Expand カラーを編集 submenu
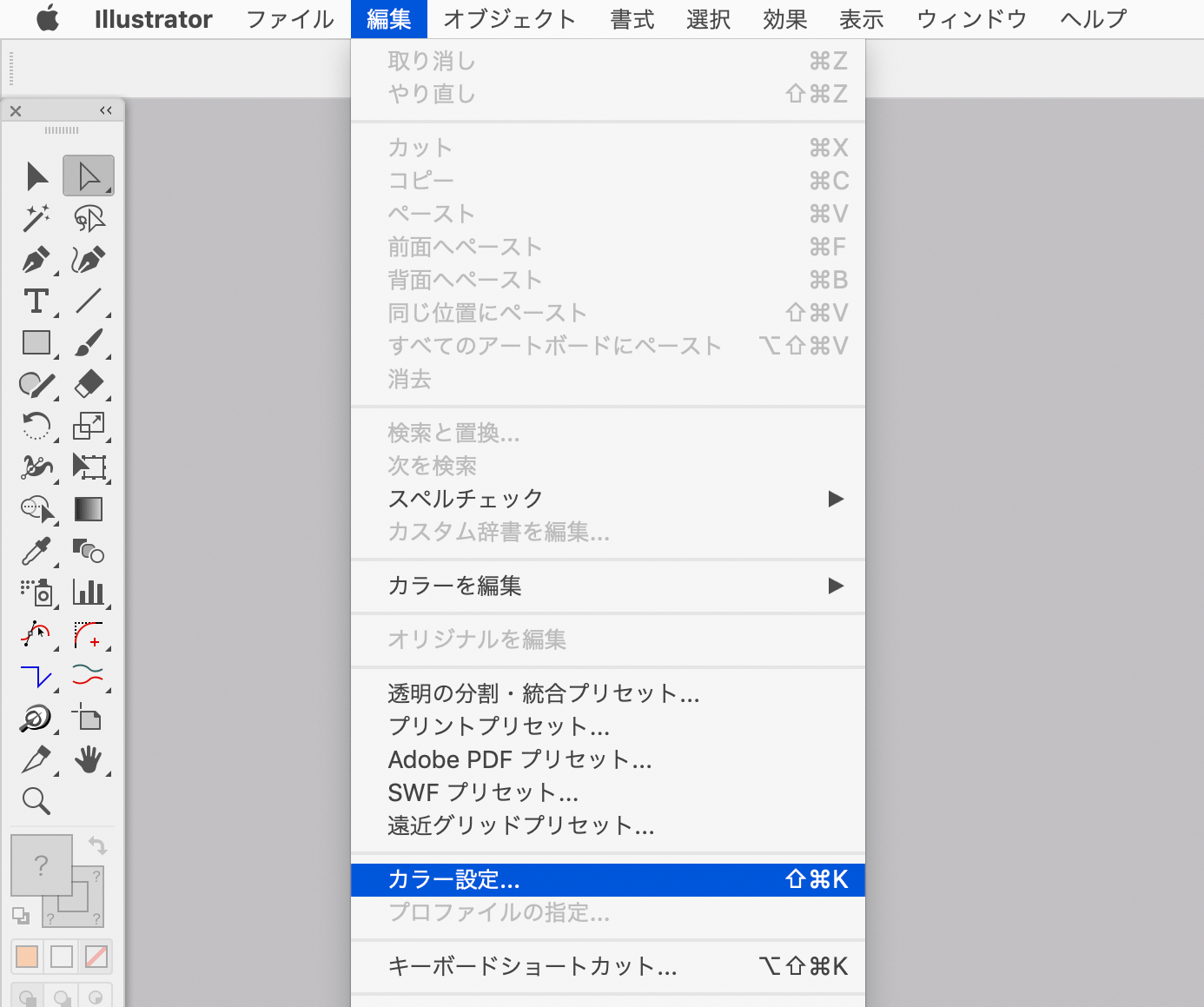The width and height of the screenshot is (1204, 1007). coord(608,586)
